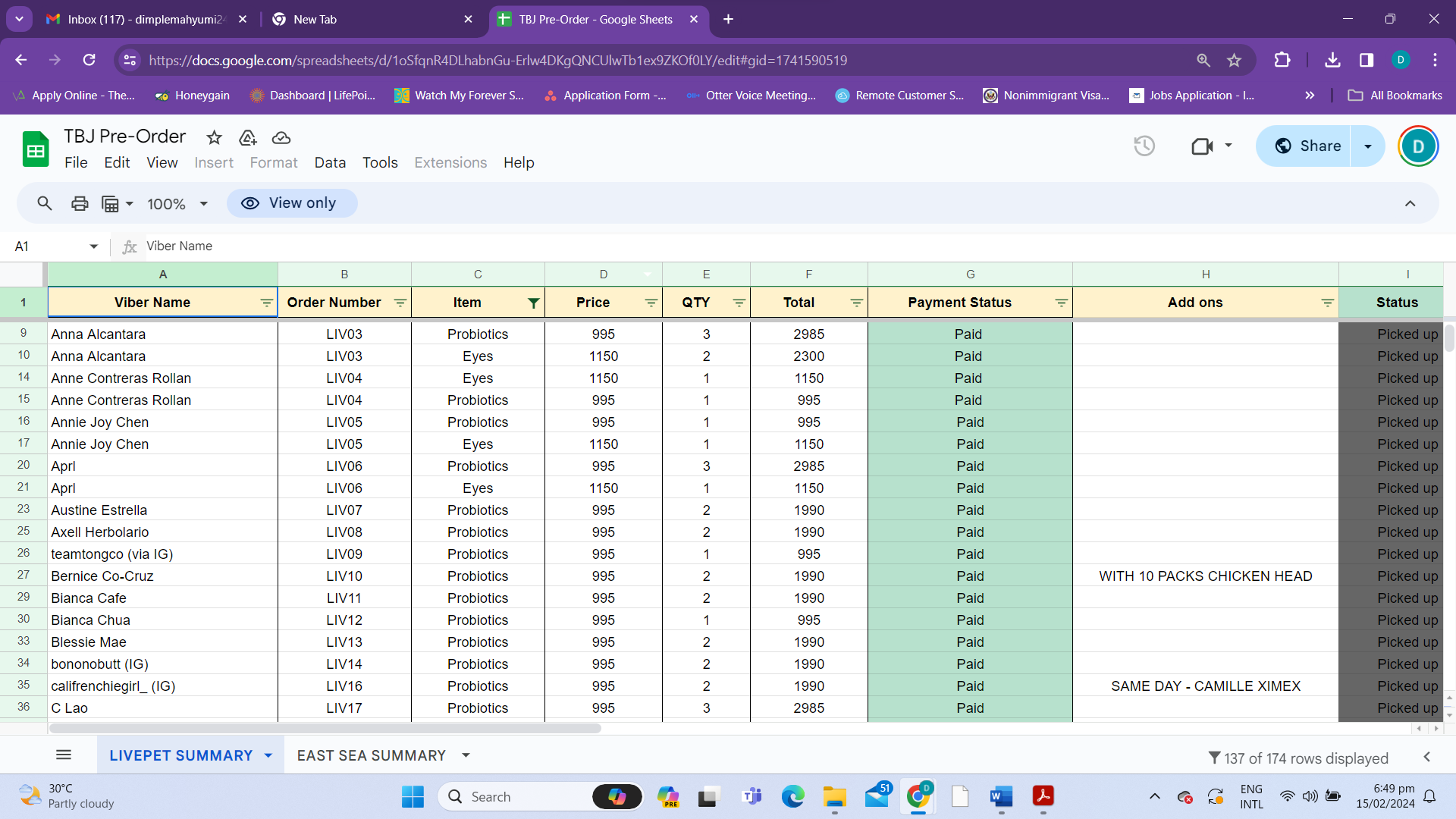Image resolution: width=1456 pixels, height=819 pixels.
Task: Click the Share button
Action: pos(1307,146)
